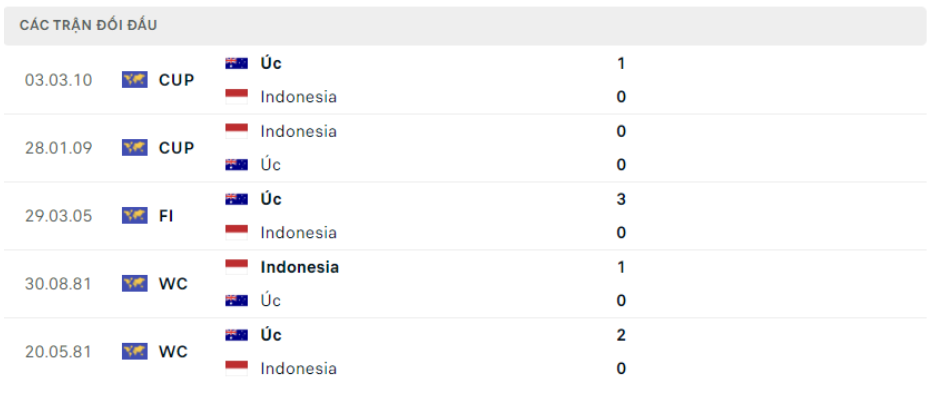Click score 2 for Úc in 20.05.81
Viewport: 946px width, 416px height.
point(621,335)
